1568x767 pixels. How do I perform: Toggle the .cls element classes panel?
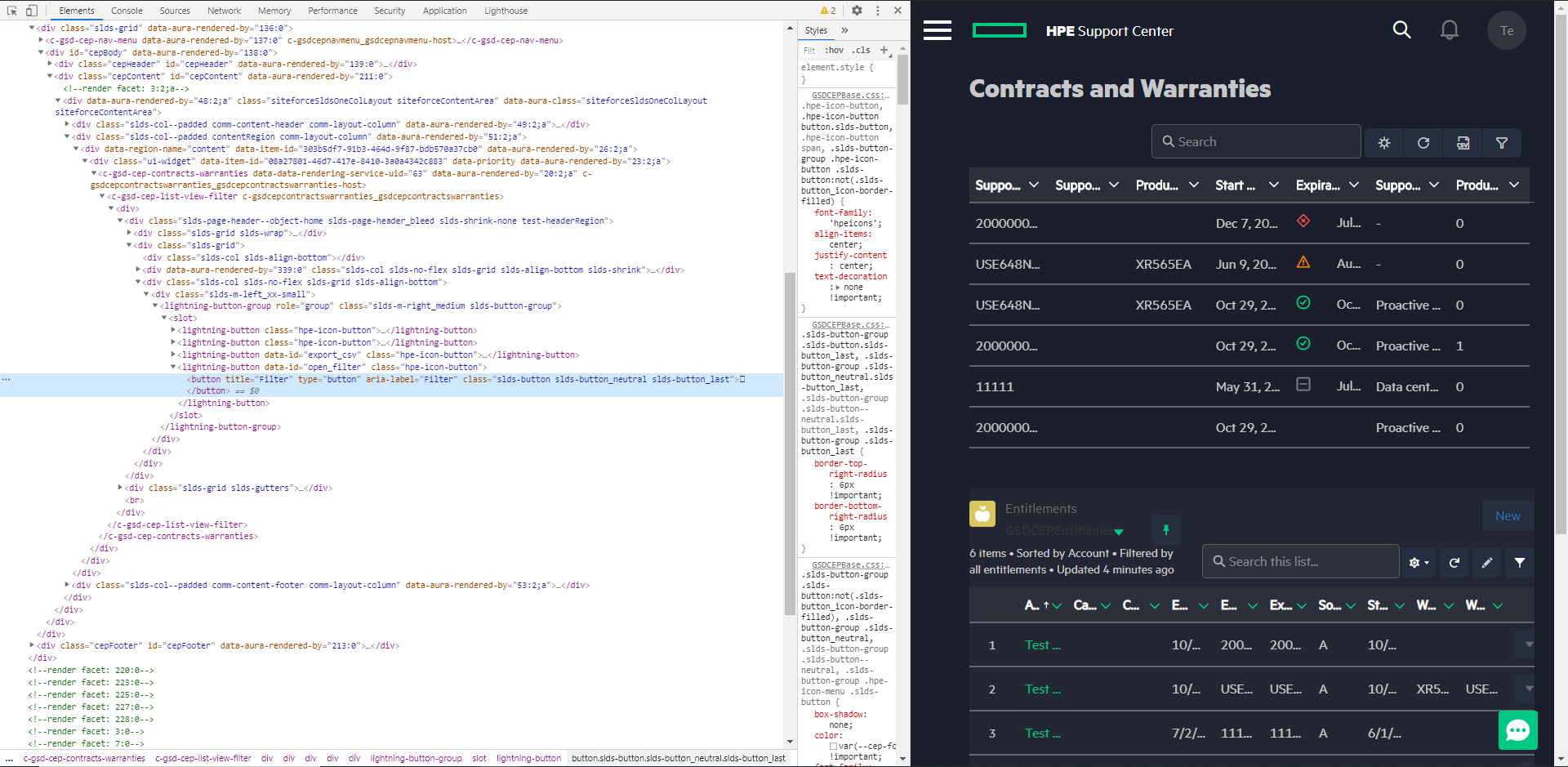[x=861, y=50]
